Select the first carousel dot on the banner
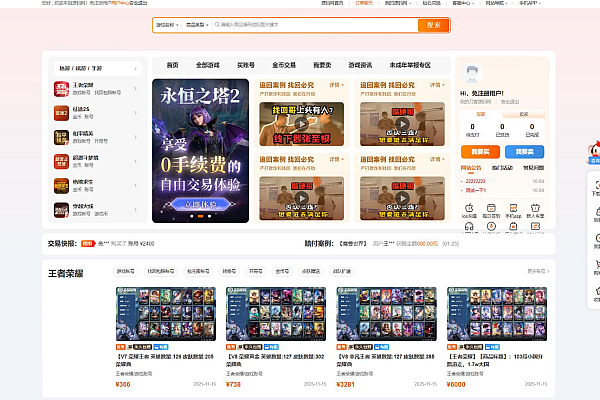Screen dimensions: 600x400 point(192,216)
